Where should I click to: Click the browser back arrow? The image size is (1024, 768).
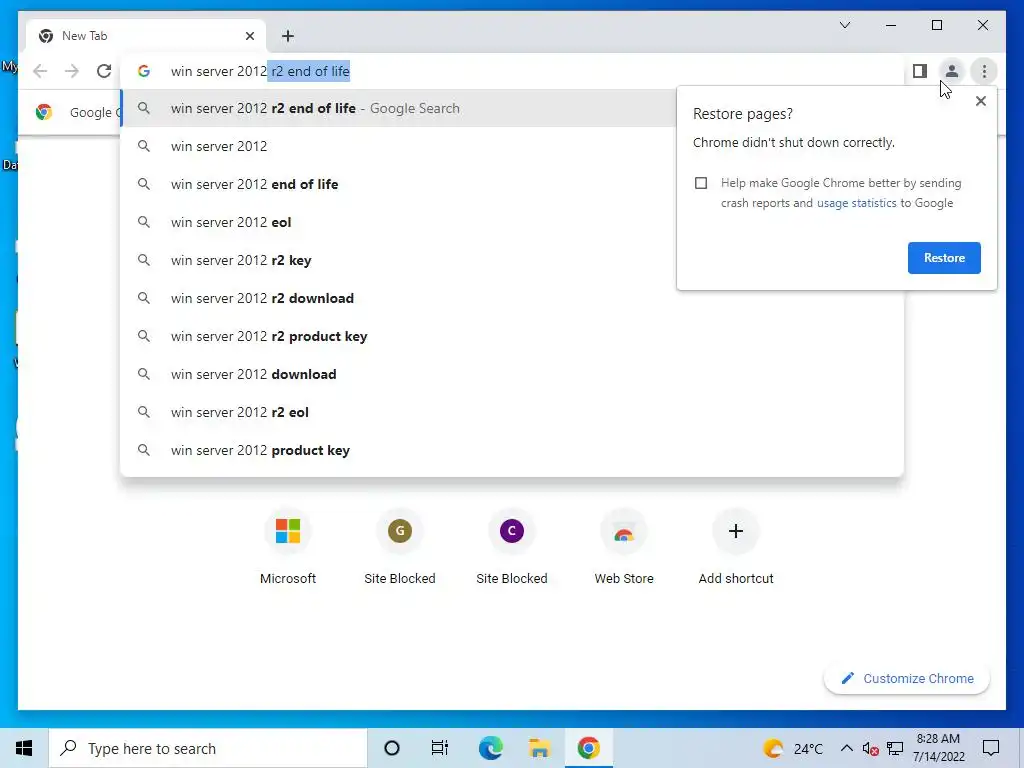tap(40, 71)
